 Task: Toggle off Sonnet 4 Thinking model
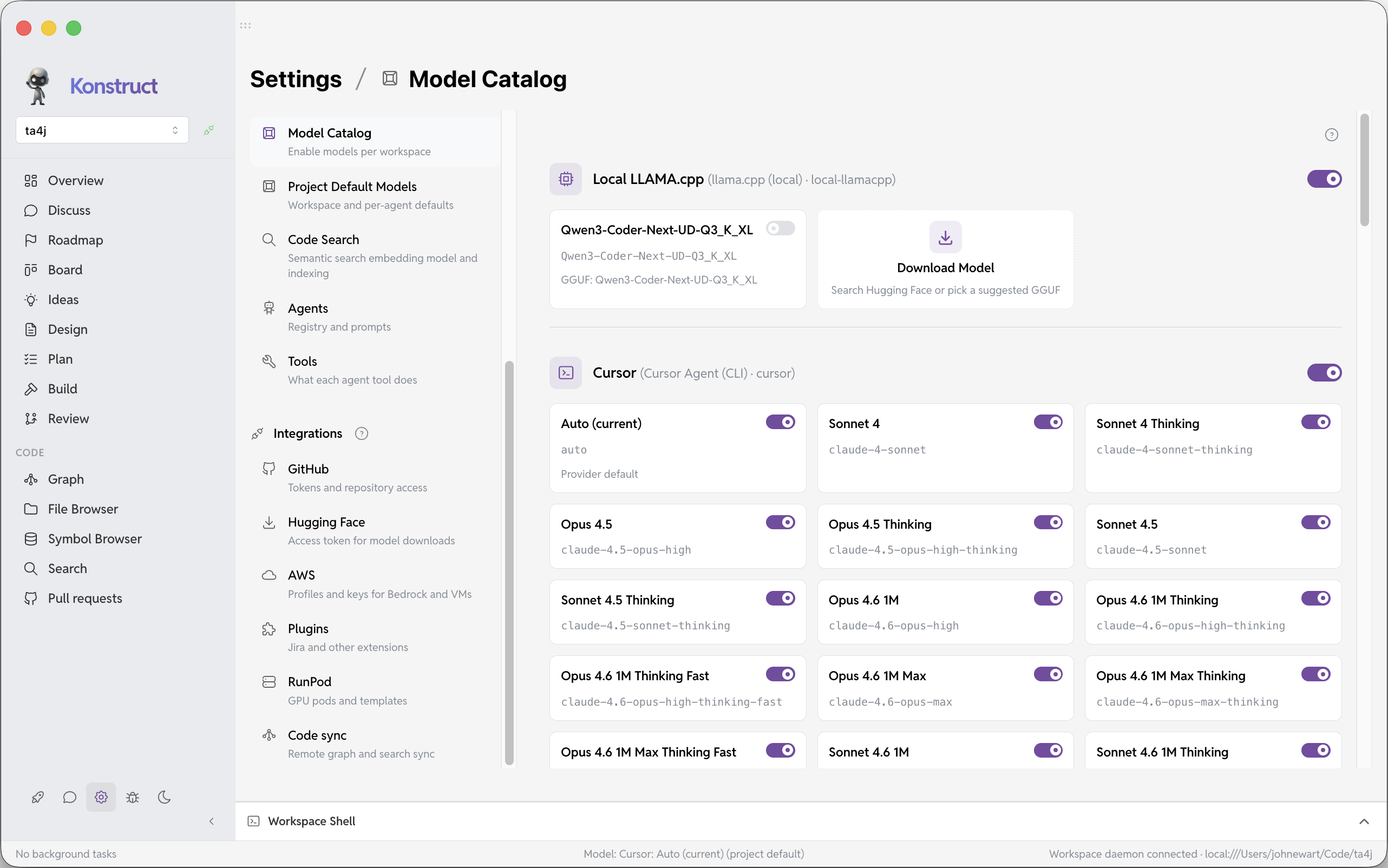tap(1315, 423)
